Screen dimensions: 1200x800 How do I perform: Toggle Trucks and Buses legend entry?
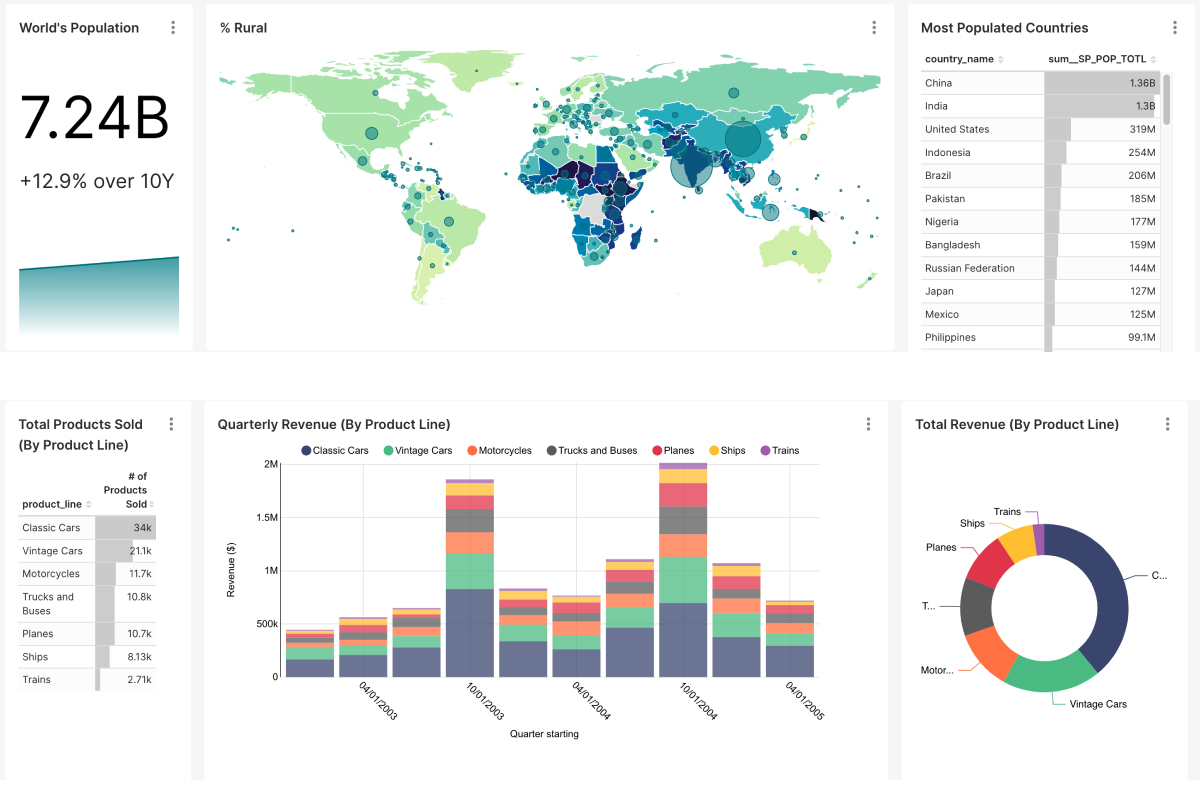590,451
